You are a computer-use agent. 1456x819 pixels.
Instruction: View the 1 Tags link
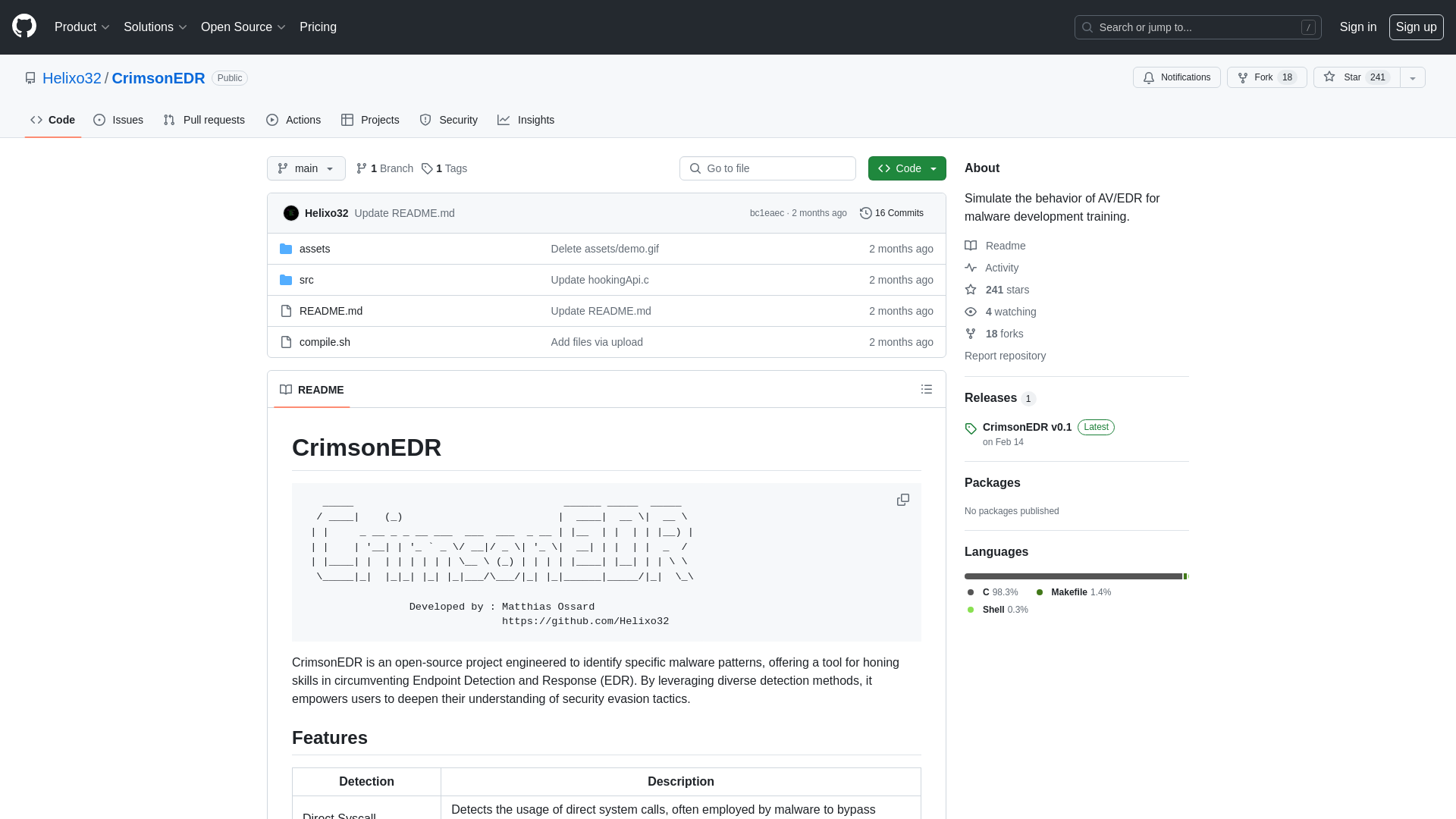(444, 168)
